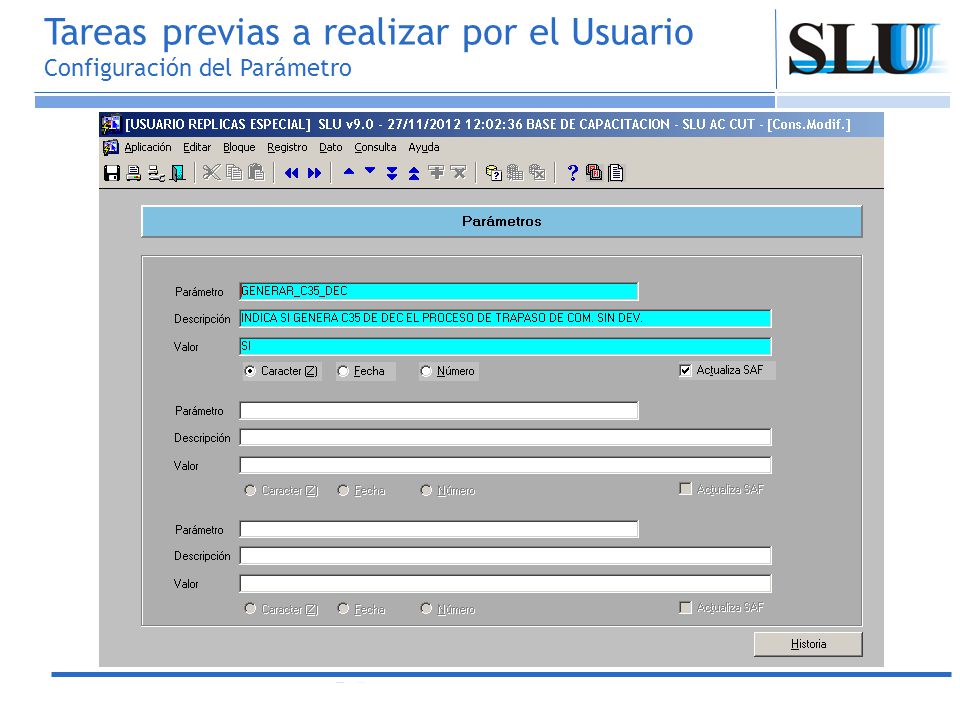
Task: Click the Execute Query icon
Action: click(x=515, y=173)
